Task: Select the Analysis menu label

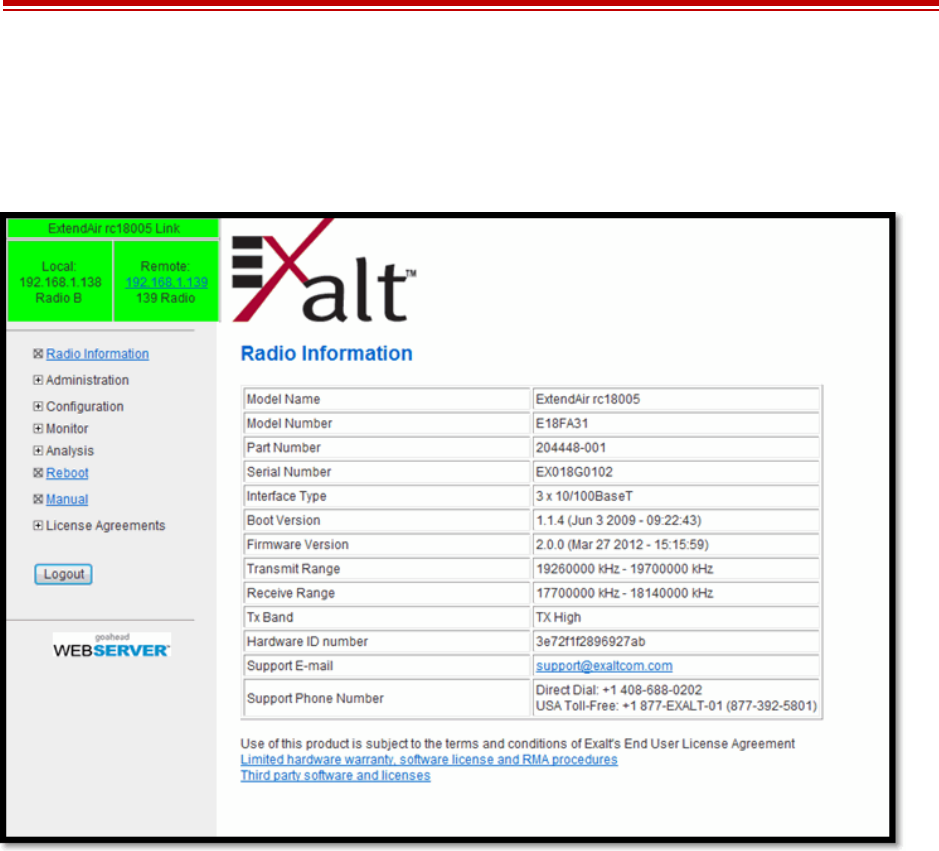Action: tap(70, 451)
